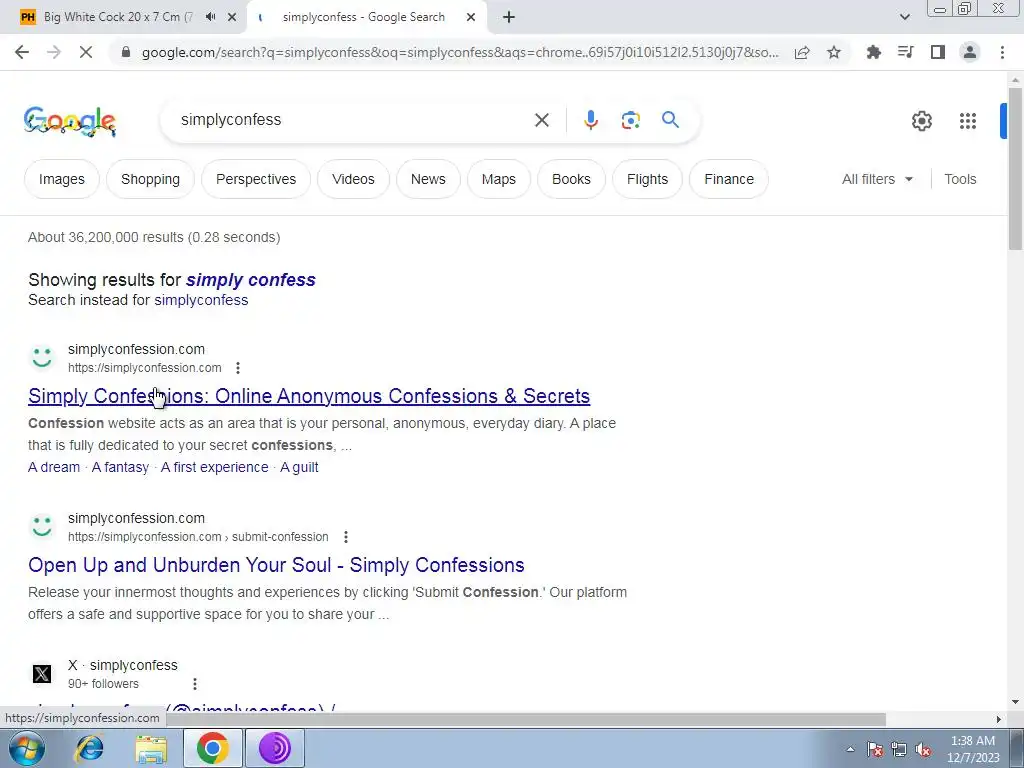Viewport: 1024px width, 768px height.
Task: Open a new browser tab
Action: (509, 18)
